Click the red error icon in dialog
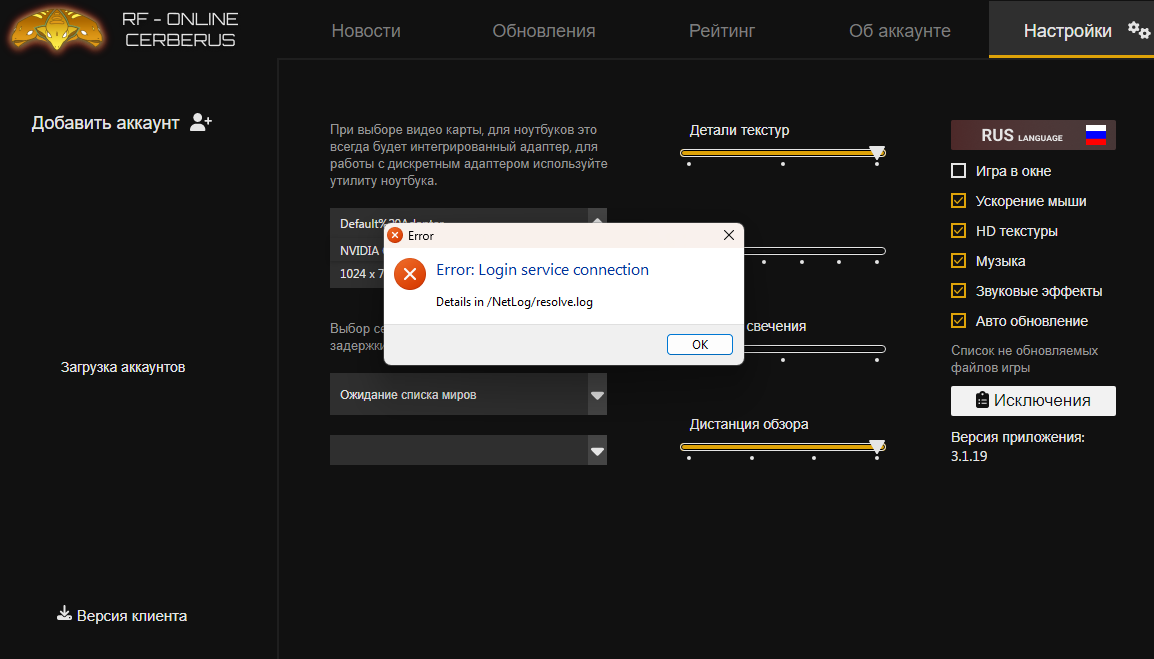Image resolution: width=1154 pixels, height=659 pixels. (410, 274)
